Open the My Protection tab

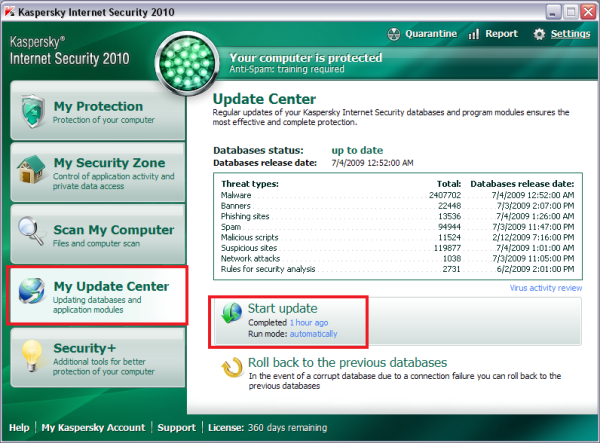98,110
